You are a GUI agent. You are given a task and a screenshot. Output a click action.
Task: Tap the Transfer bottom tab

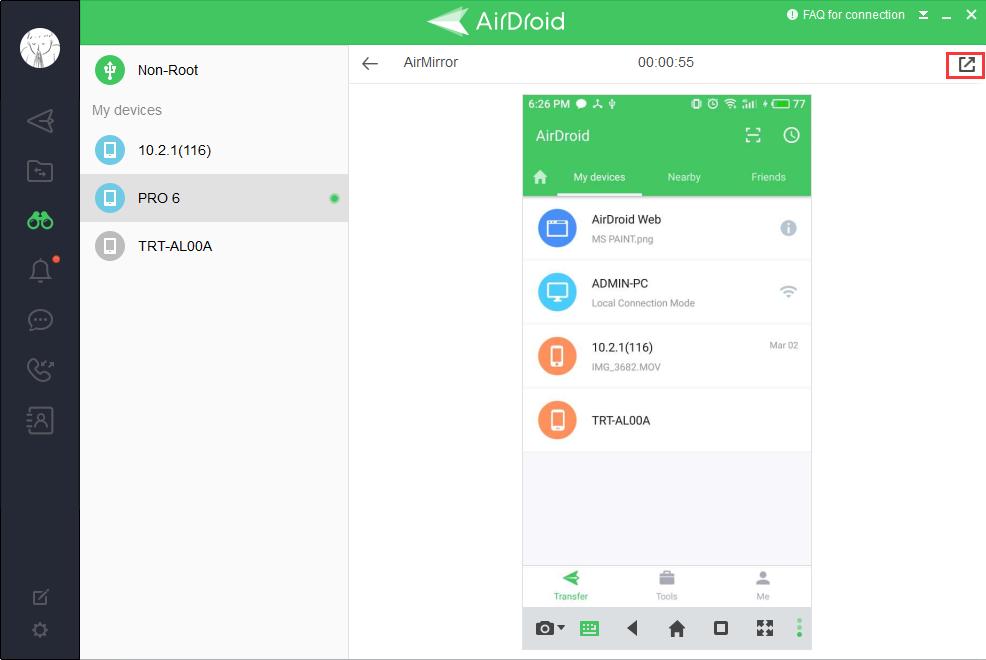pos(571,586)
